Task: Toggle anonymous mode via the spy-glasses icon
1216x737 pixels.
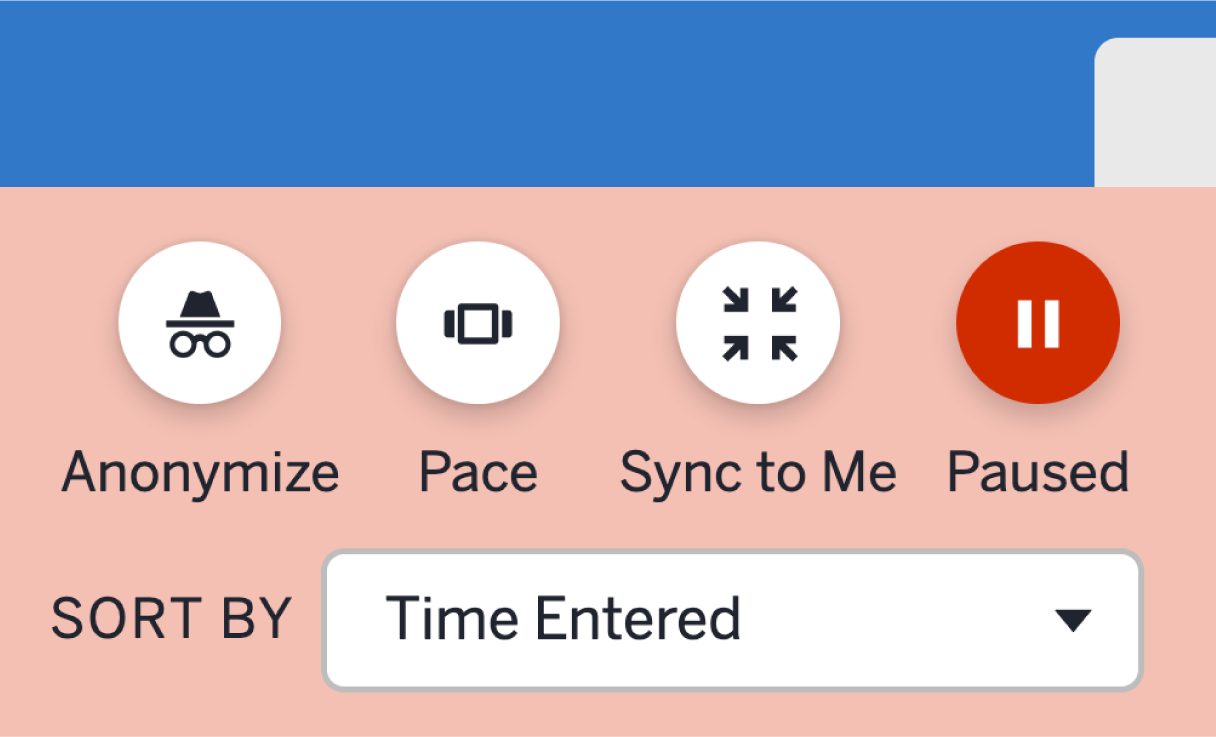Action: tap(199, 322)
